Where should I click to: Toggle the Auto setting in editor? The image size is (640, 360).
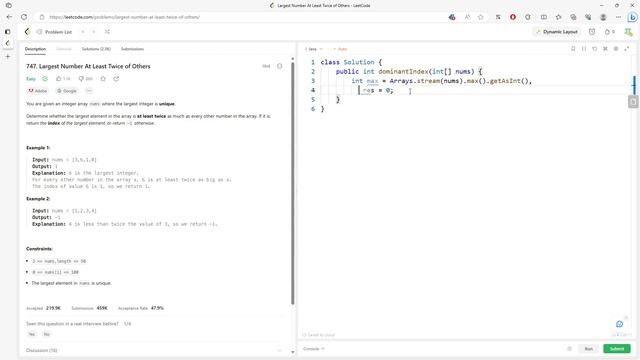tap(340, 49)
